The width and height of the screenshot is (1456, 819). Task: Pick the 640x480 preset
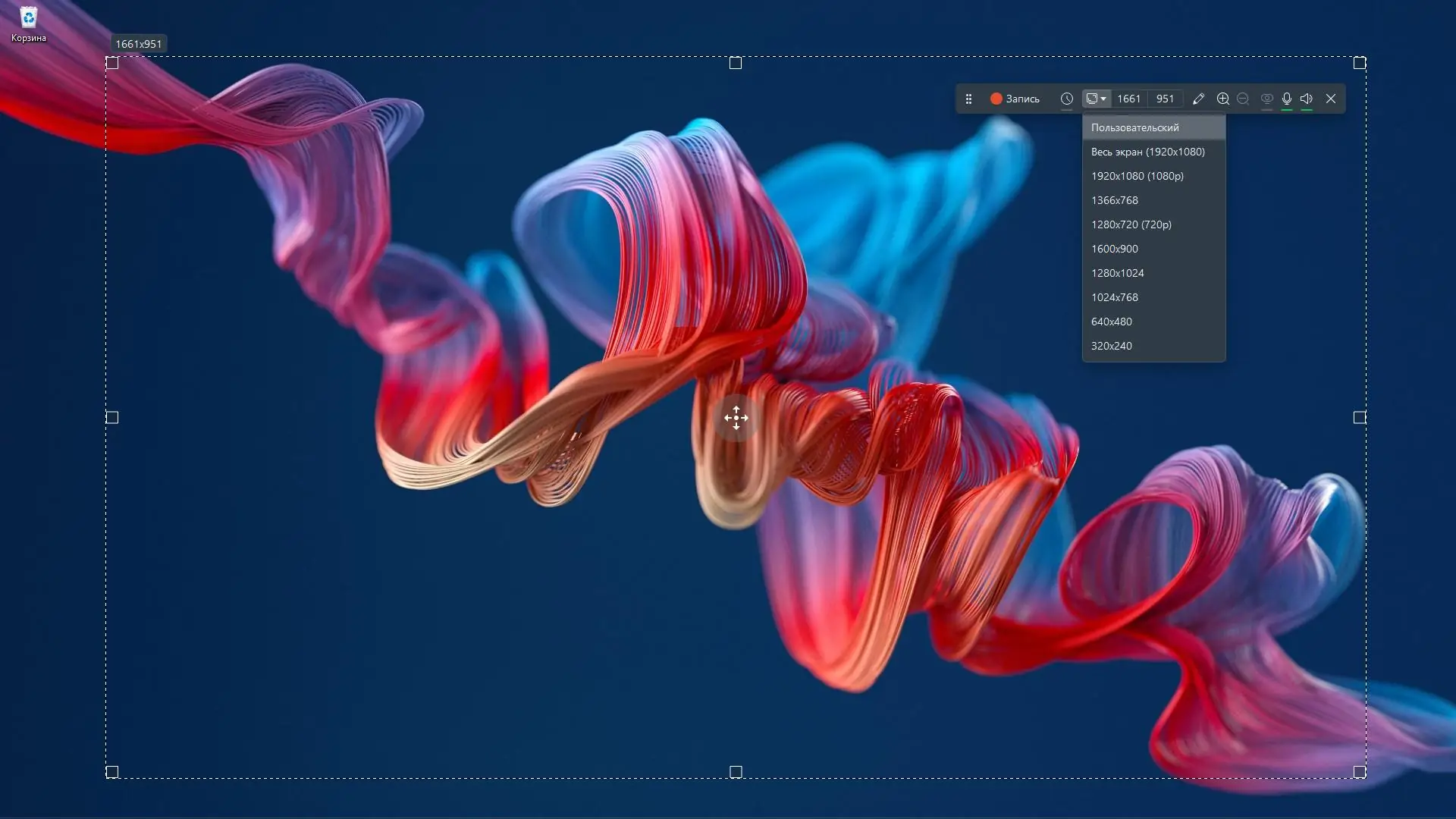1111,322
